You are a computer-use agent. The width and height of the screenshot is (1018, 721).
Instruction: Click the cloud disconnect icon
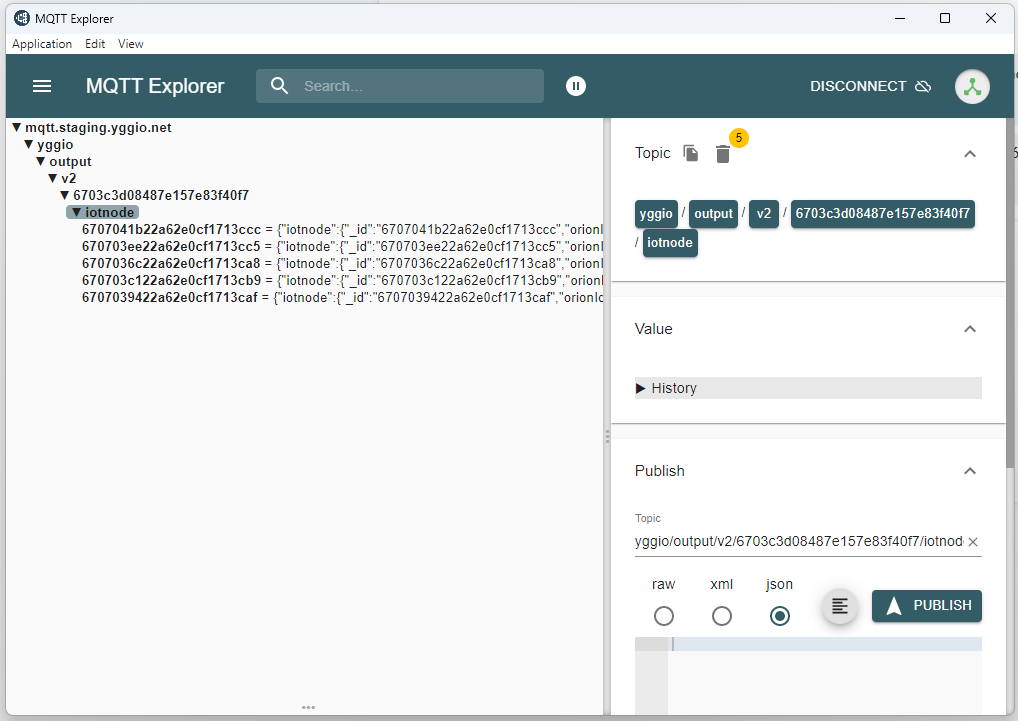(x=923, y=86)
